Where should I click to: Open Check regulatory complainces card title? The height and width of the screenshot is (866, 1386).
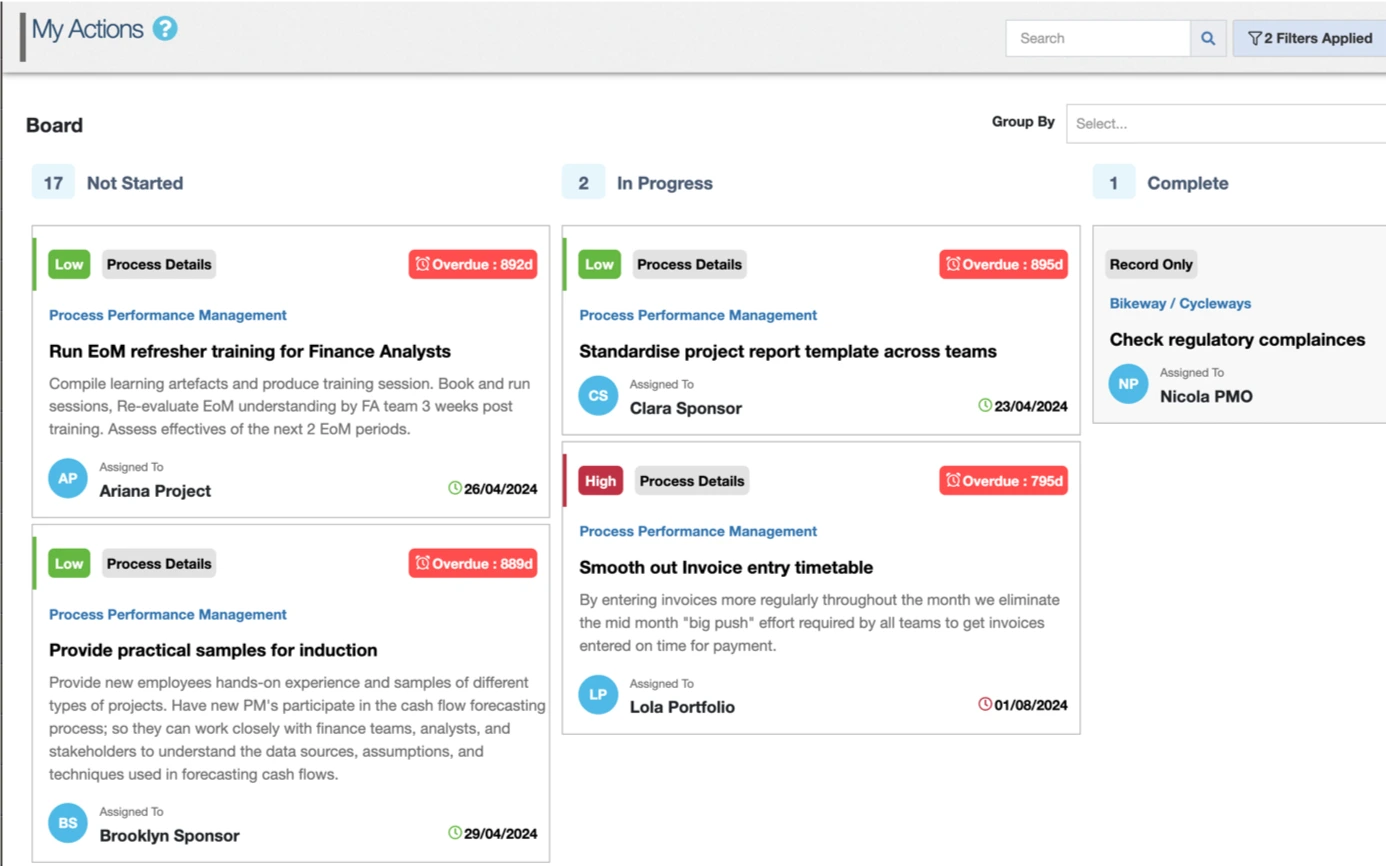tap(1237, 339)
